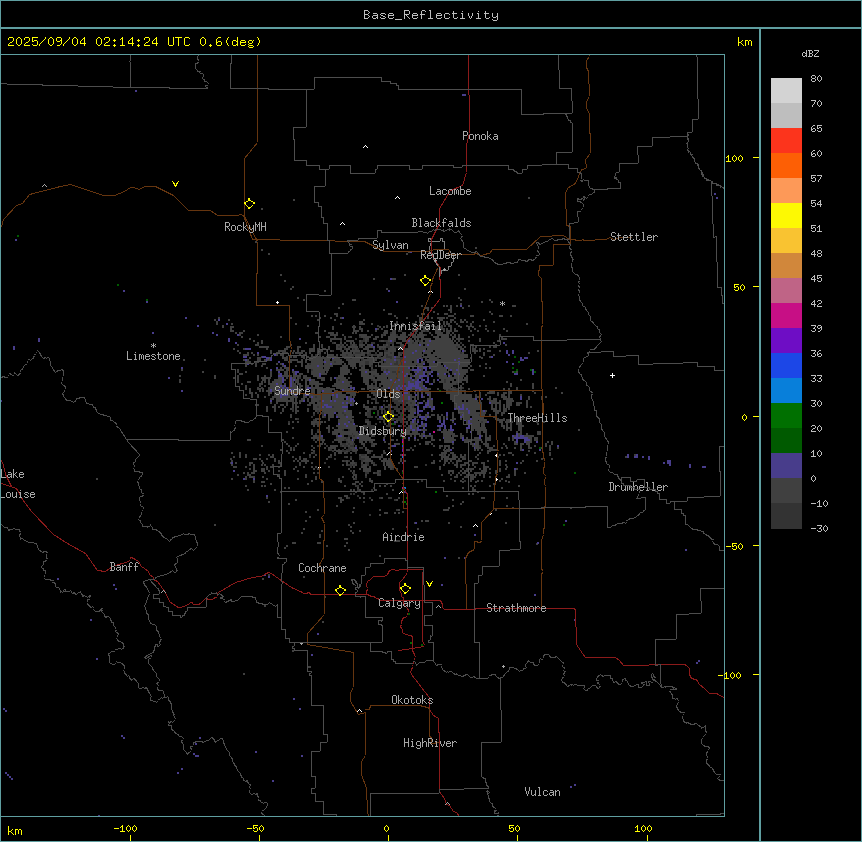Select the yellow diamond marker near RedDeer
The image size is (862, 842).
[426, 281]
